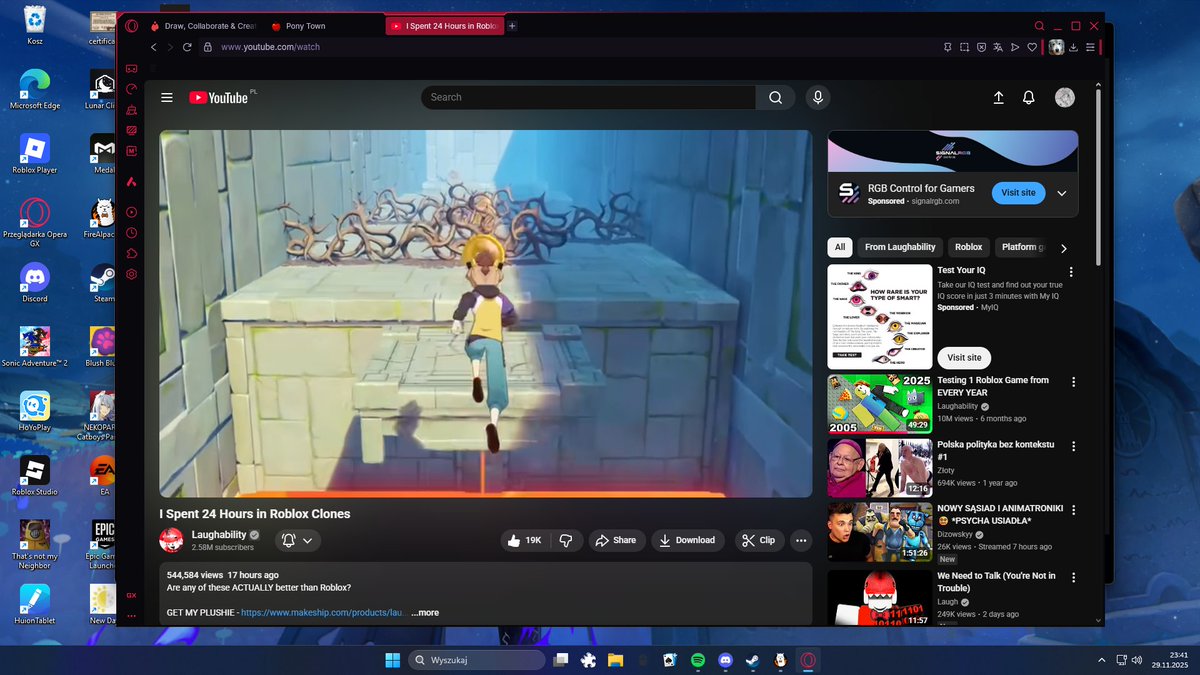Image resolution: width=1200 pixels, height=675 pixels.
Task: Select the All filter chip
Action: pos(840,247)
